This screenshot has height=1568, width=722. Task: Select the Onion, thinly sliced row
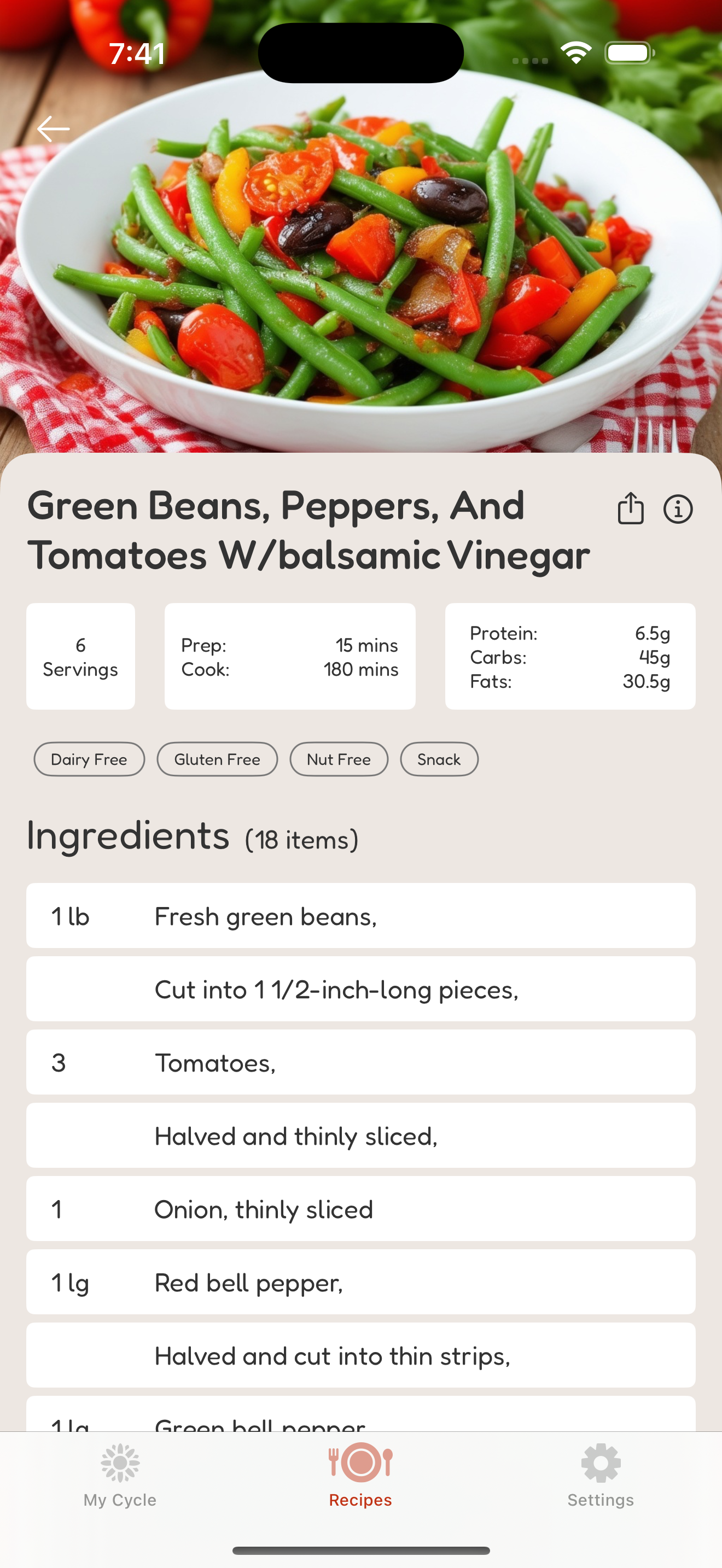361,1209
